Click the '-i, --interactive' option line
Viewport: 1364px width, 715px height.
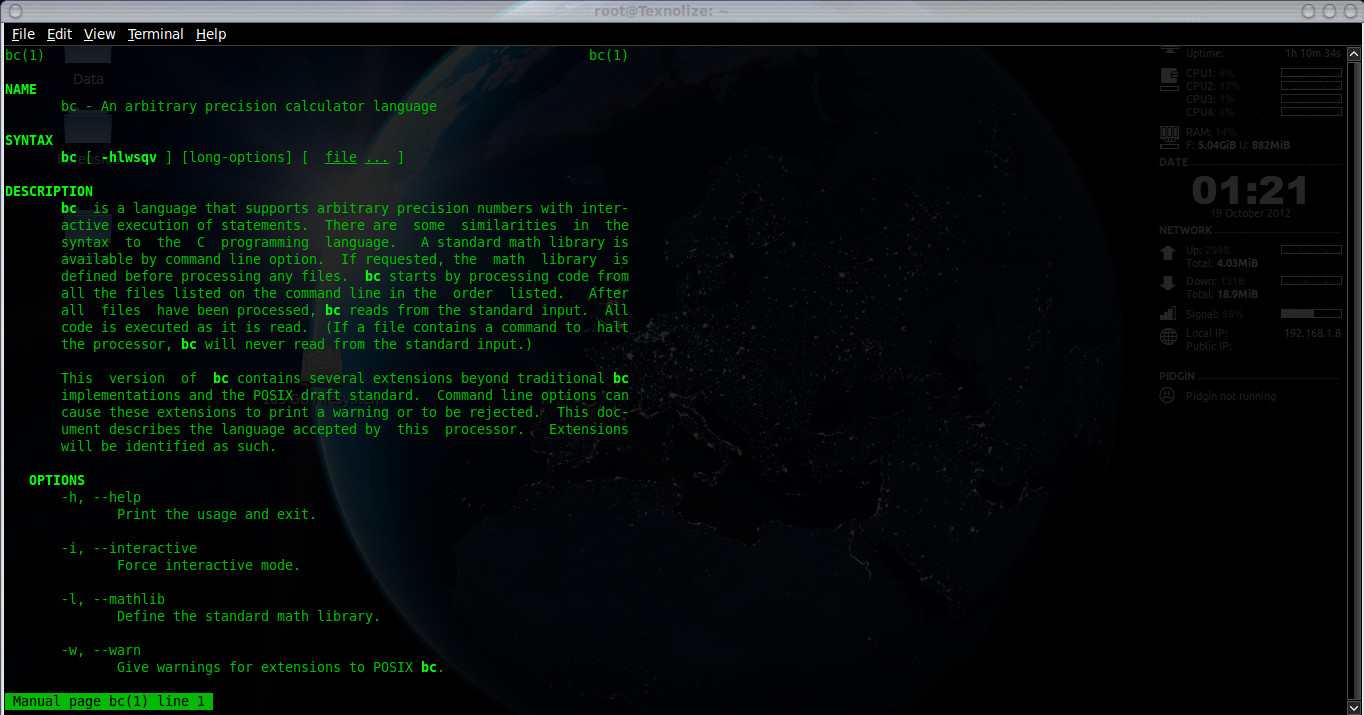[x=129, y=549]
